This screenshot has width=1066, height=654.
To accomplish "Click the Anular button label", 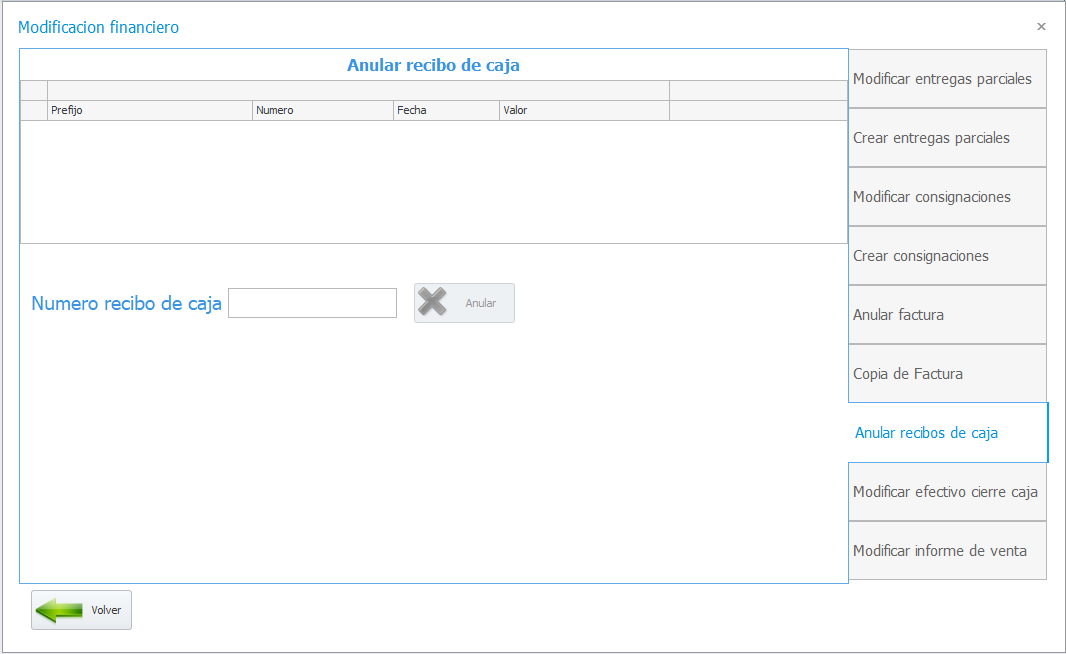I will click(x=481, y=303).
